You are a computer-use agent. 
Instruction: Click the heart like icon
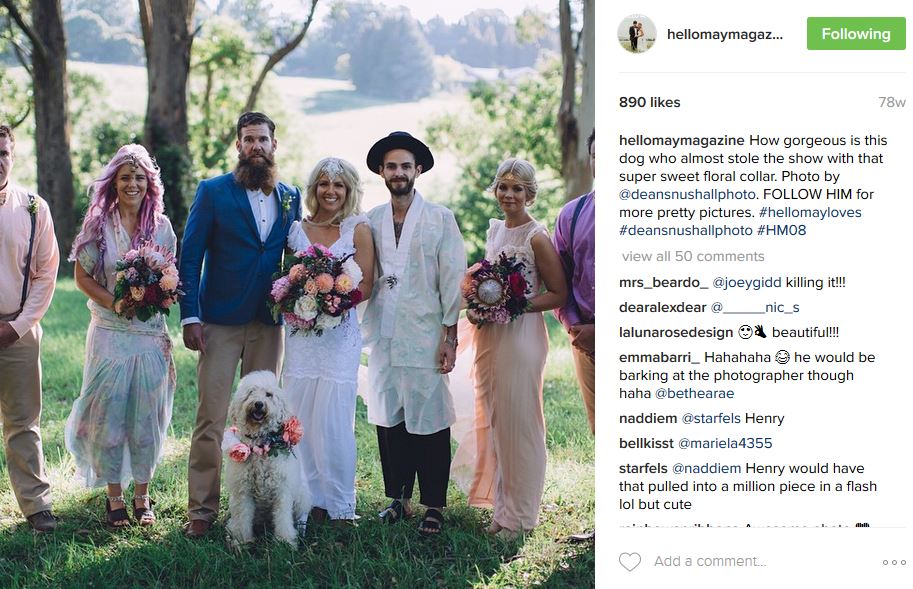coord(629,562)
